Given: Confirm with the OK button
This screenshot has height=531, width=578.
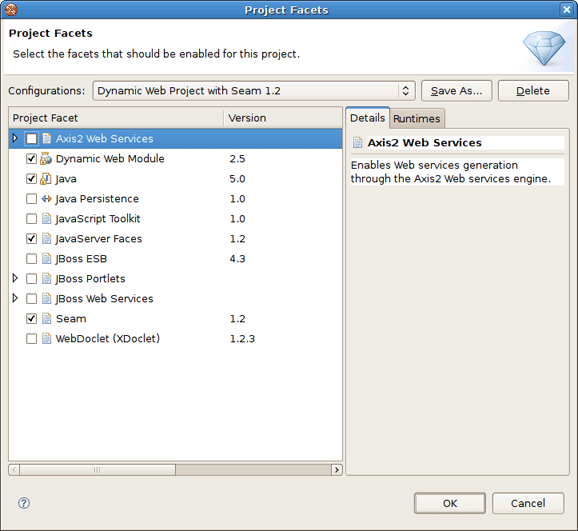Looking at the screenshot, I should pyautogui.click(x=450, y=503).
